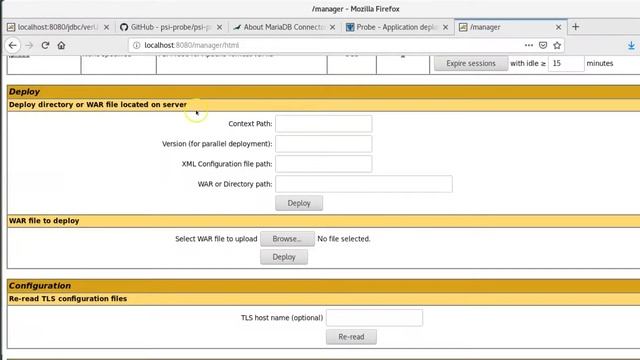
Task: Focus the idle minutes field showing 15
Action: [x=566, y=63]
